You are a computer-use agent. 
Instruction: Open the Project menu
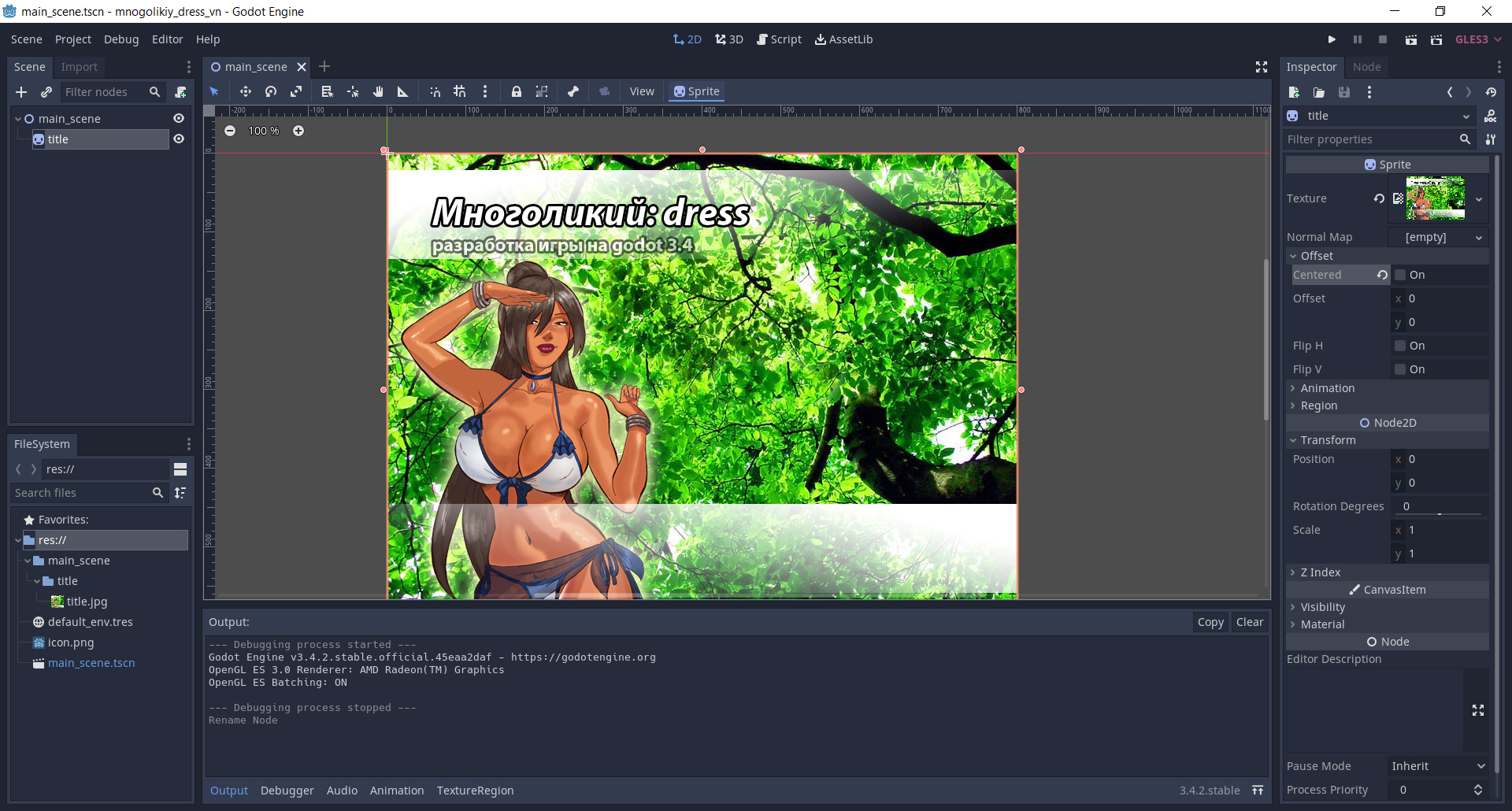[x=73, y=39]
